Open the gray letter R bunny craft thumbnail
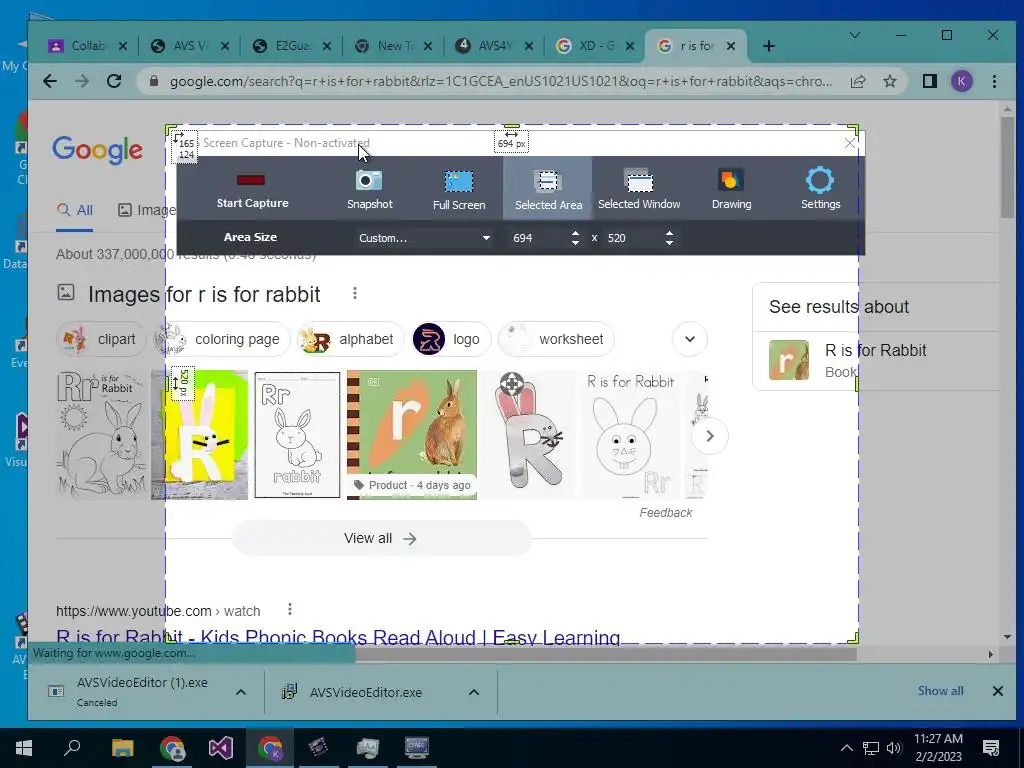The height and width of the screenshot is (768, 1024). (x=530, y=435)
